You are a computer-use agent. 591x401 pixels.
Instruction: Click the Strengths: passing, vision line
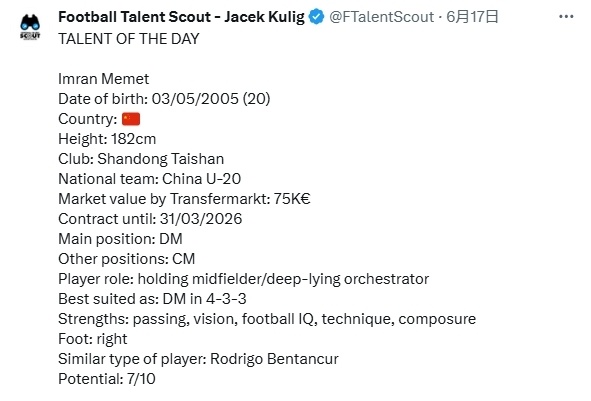click(x=267, y=319)
